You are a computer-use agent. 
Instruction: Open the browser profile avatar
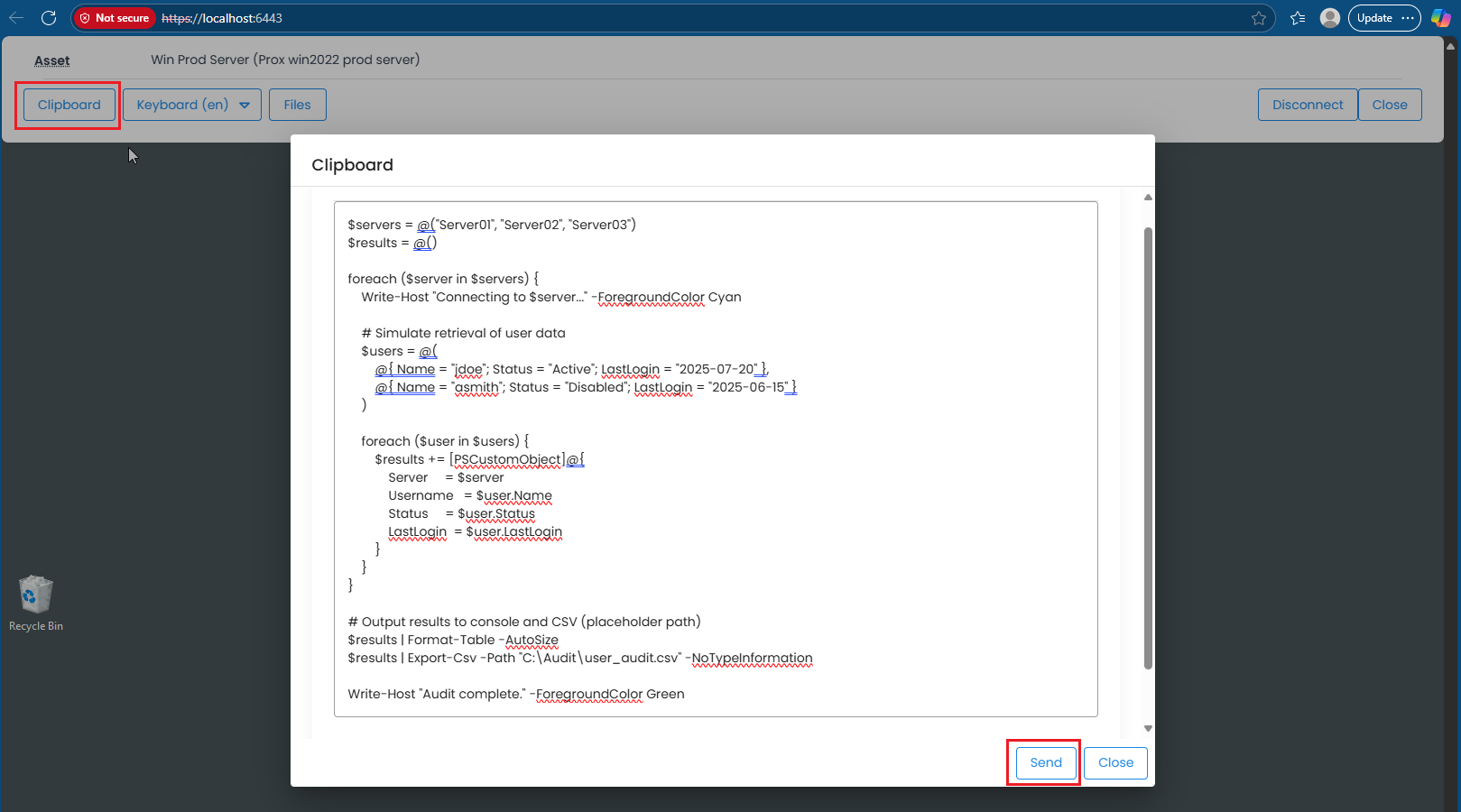click(x=1329, y=18)
